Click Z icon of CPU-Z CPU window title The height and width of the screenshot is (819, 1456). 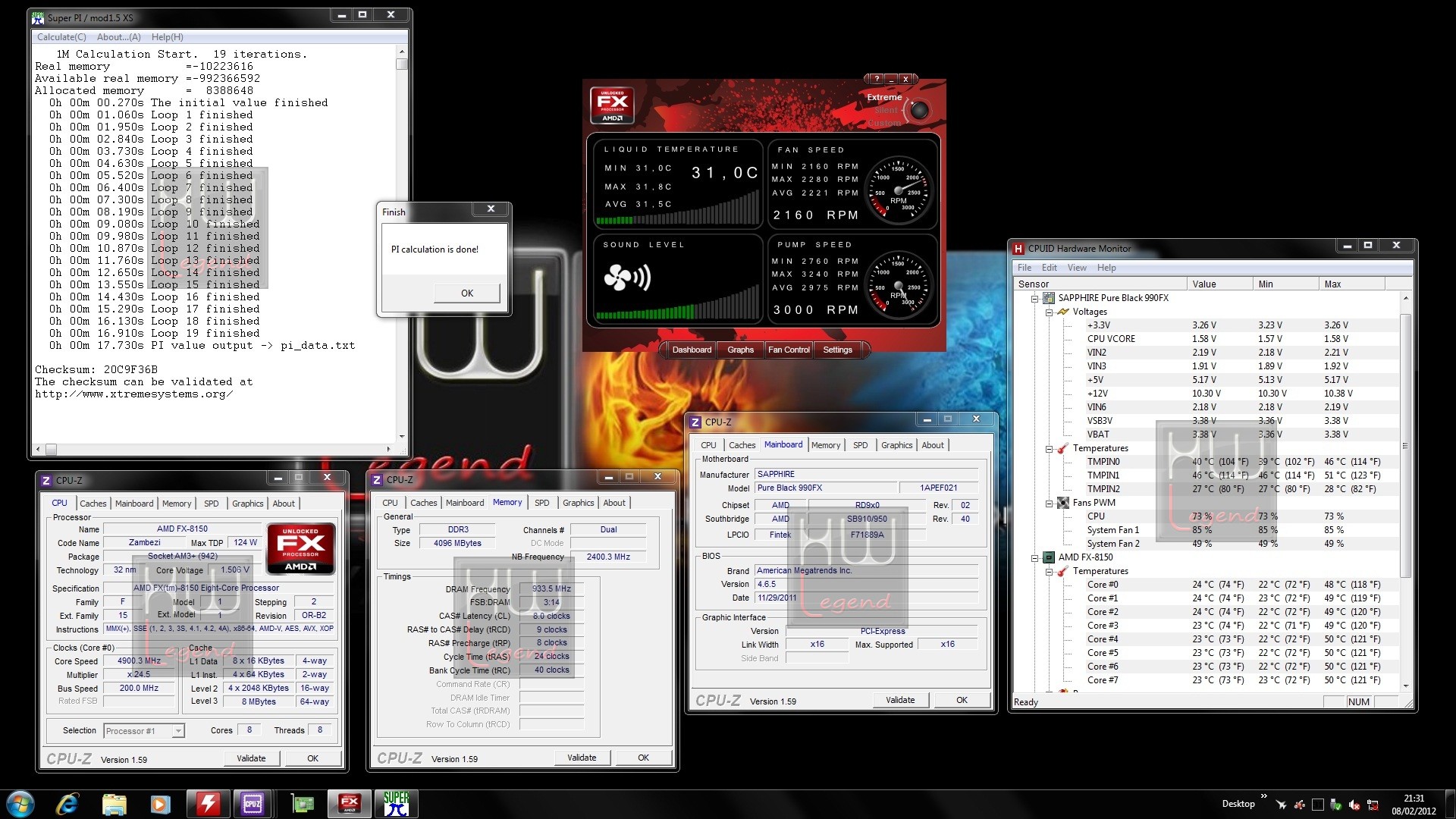46,481
